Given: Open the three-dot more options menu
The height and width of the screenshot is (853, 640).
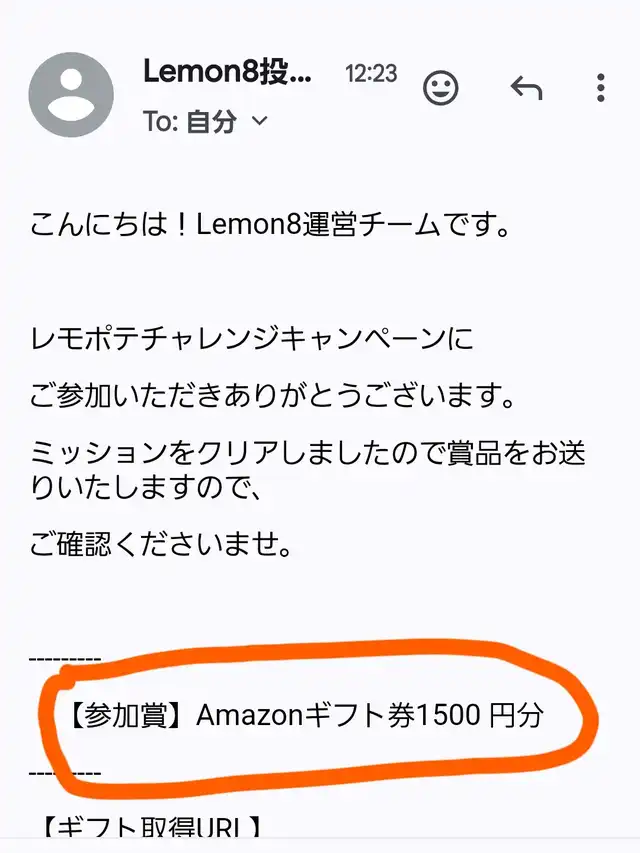Looking at the screenshot, I should [x=600, y=88].
